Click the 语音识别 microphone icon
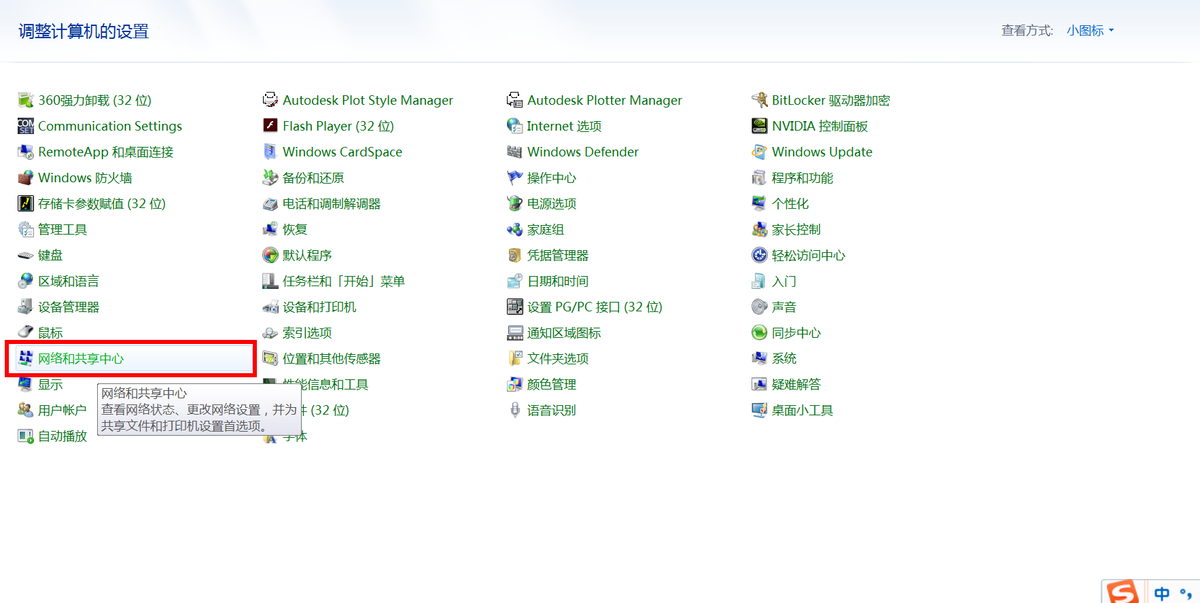Screen dimensions: 1200x603 [x=515, y=410]
